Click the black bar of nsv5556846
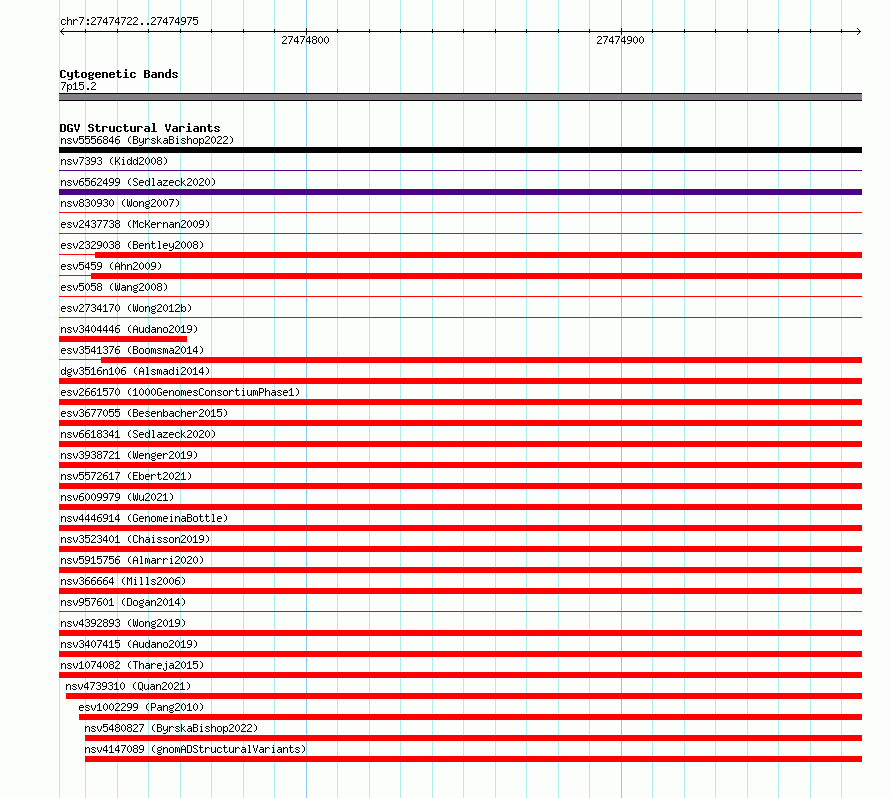 tap(460, 150)
